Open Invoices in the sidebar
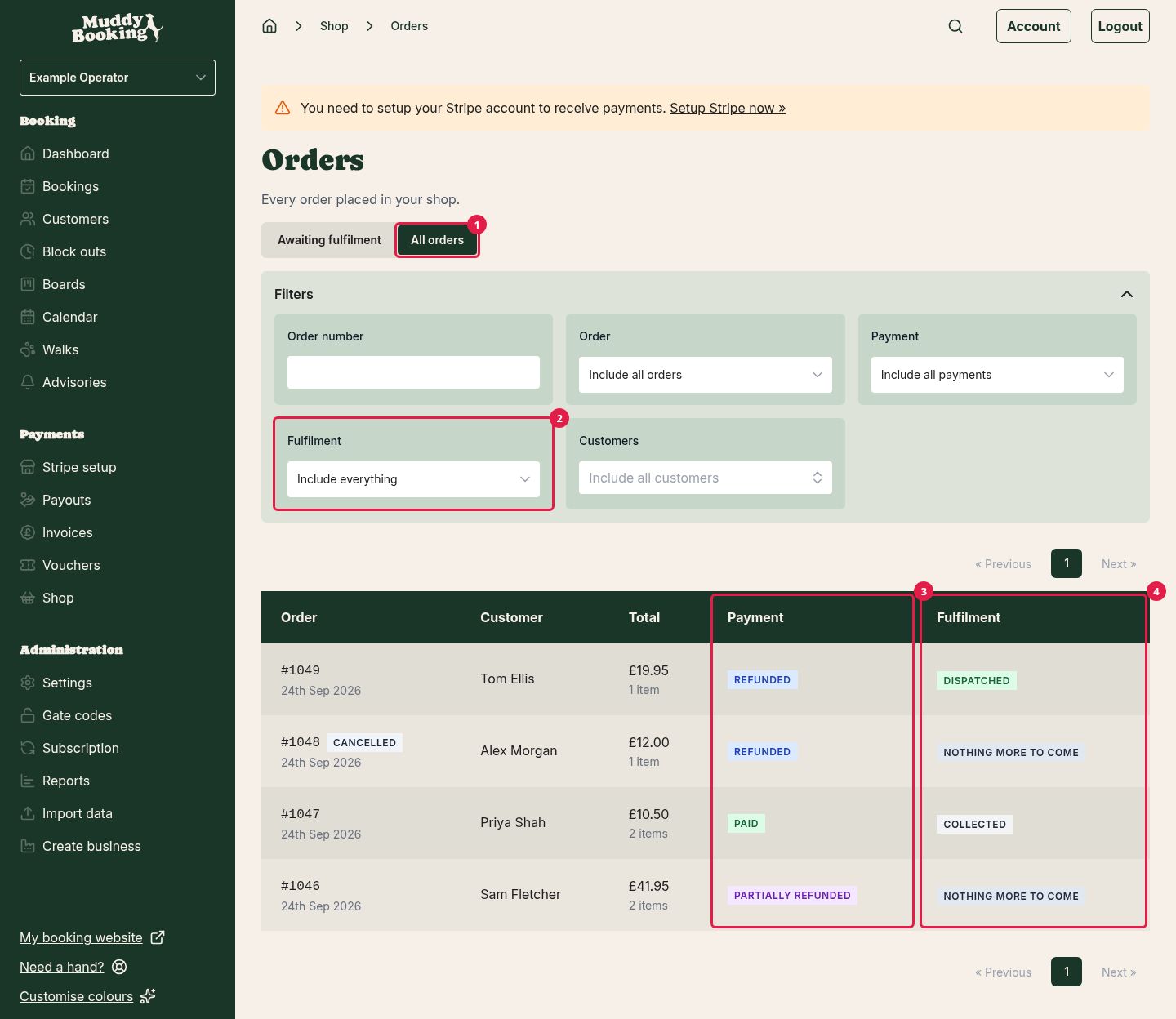Screen dimensions: 1176x1019 point(68,532)
